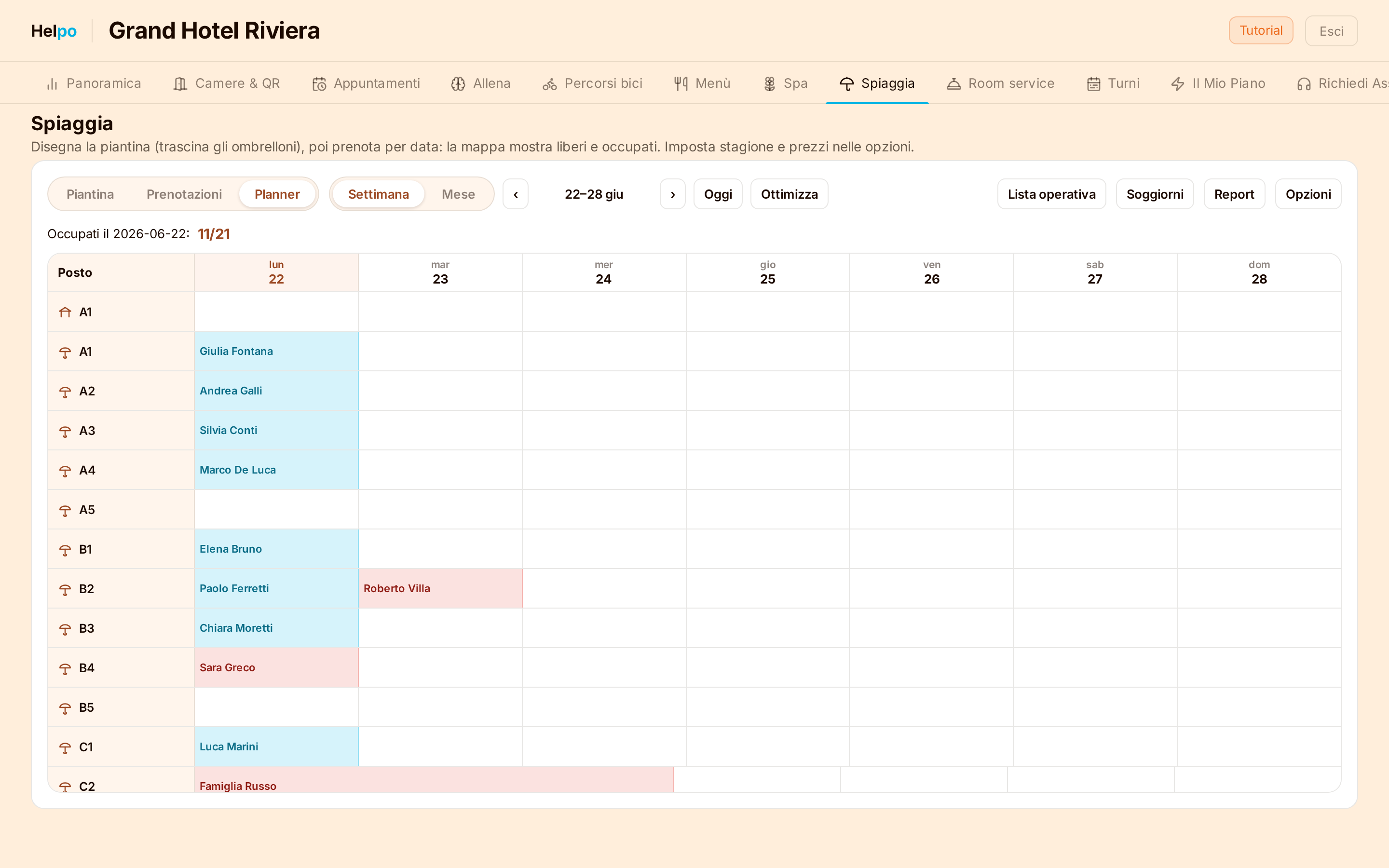
Task: Click the Panoramica bar chart icon
Action: (x=52, y=84)
